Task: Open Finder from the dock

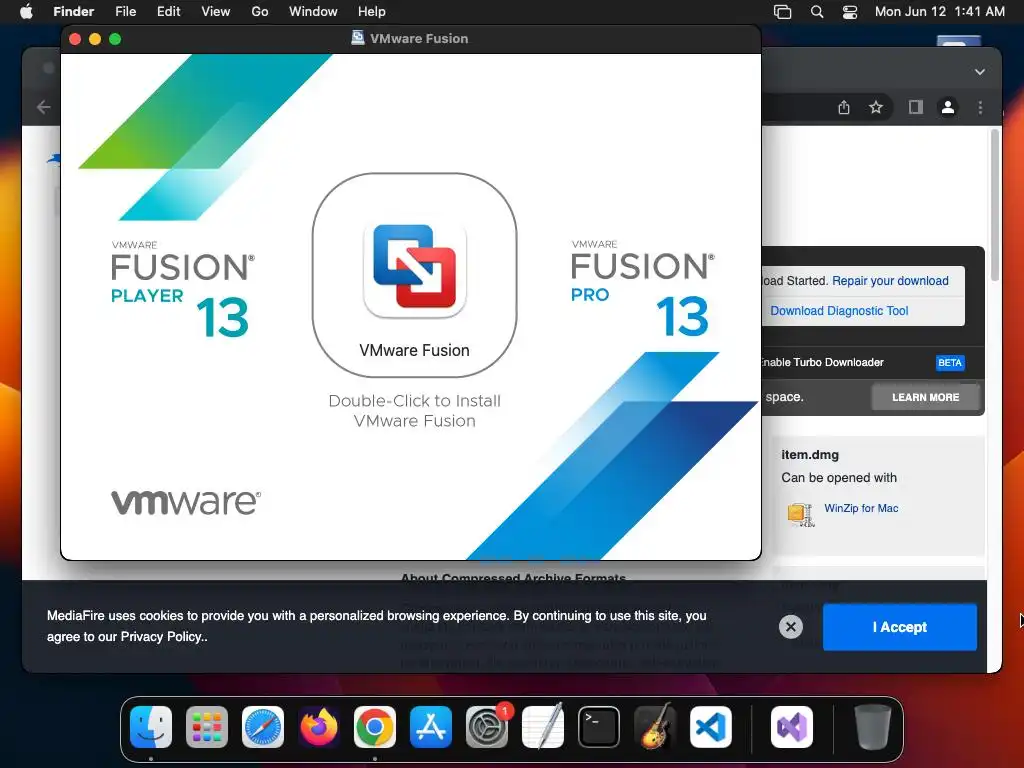Action: pos(151,727)
